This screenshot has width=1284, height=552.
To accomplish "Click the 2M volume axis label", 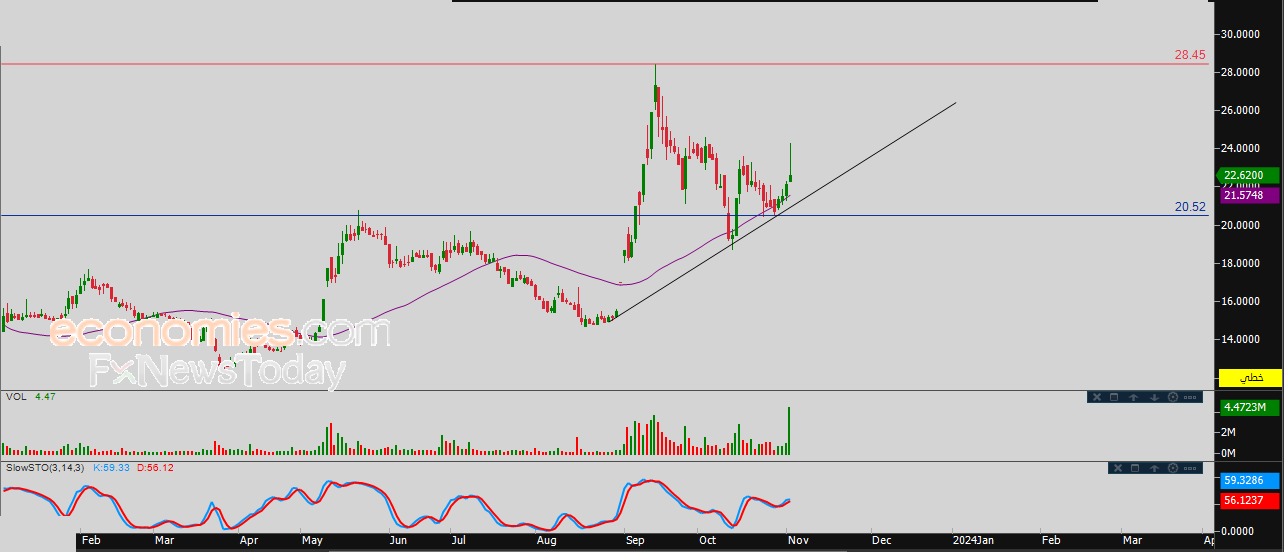I will 1229,432.
